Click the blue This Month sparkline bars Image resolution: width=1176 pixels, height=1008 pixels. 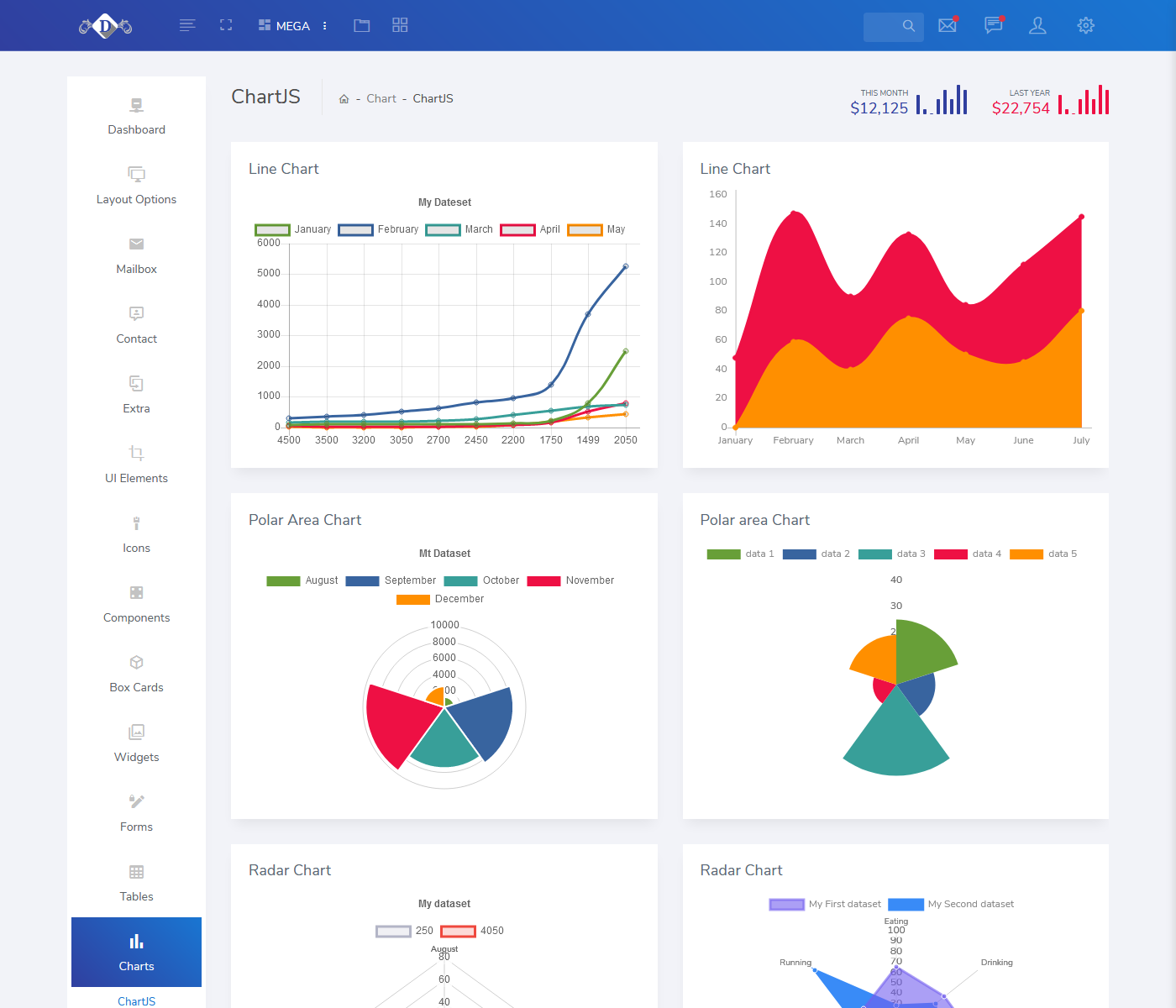tap(942, 100)
